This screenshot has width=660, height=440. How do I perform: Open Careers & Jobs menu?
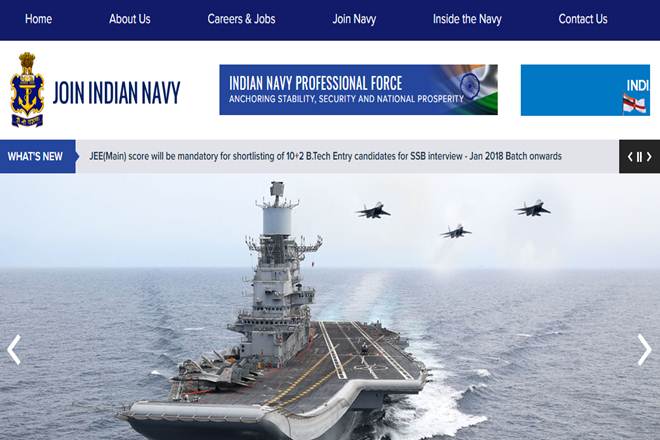(x=241, y=19)
